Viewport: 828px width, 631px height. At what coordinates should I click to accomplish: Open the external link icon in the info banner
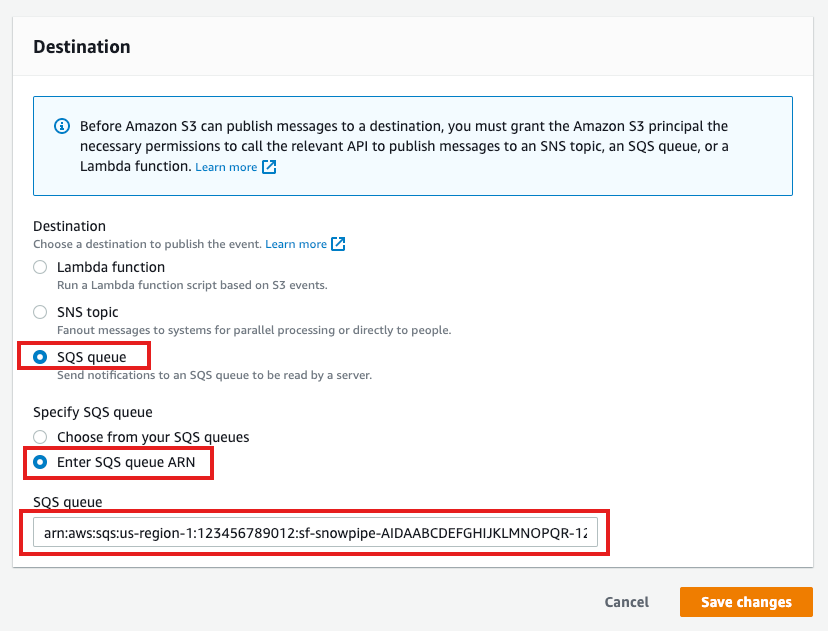[269, 167]
